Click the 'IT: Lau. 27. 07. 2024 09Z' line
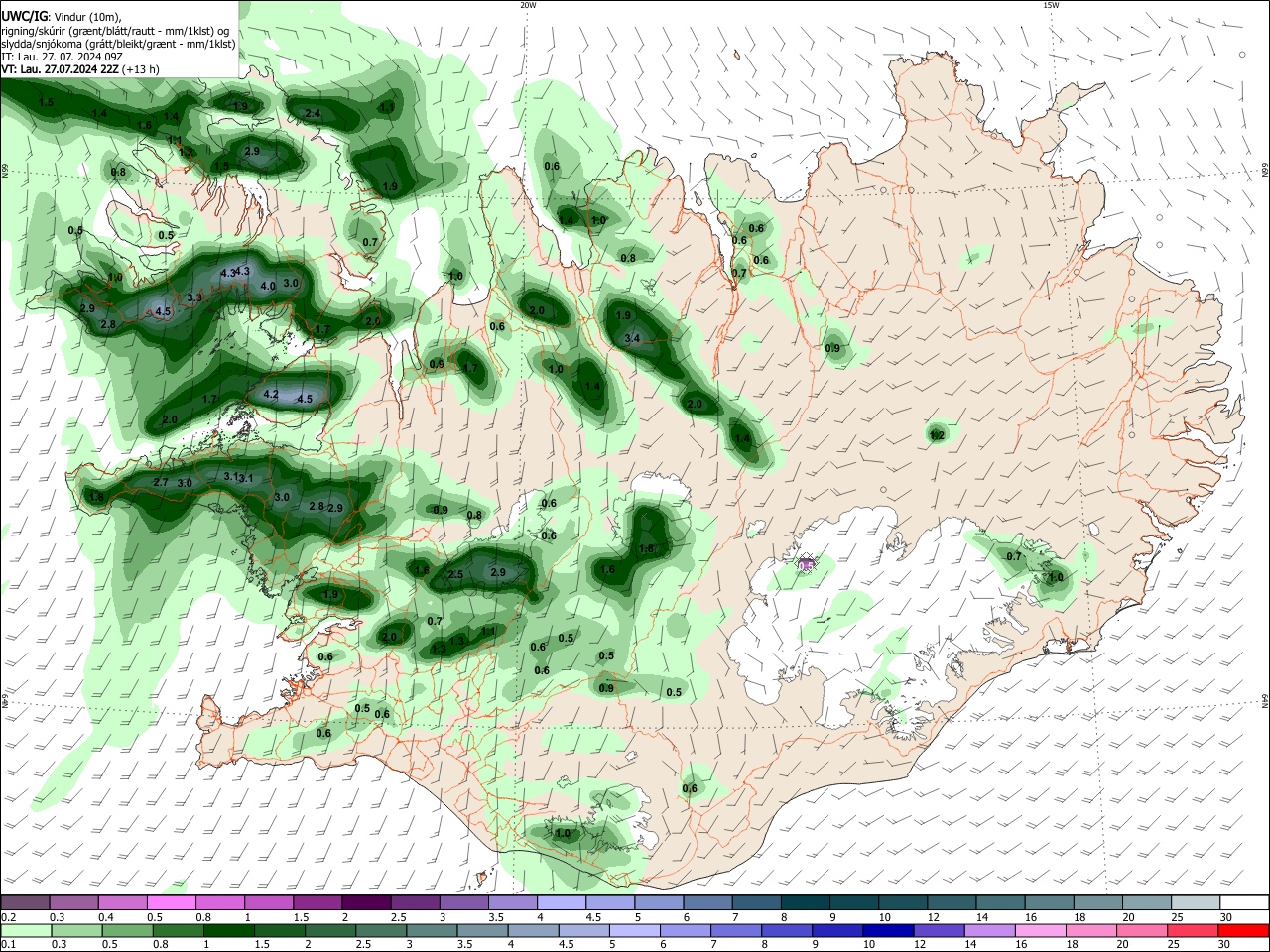This screenshot has width=1270, height=952. [x=63, y=57]
